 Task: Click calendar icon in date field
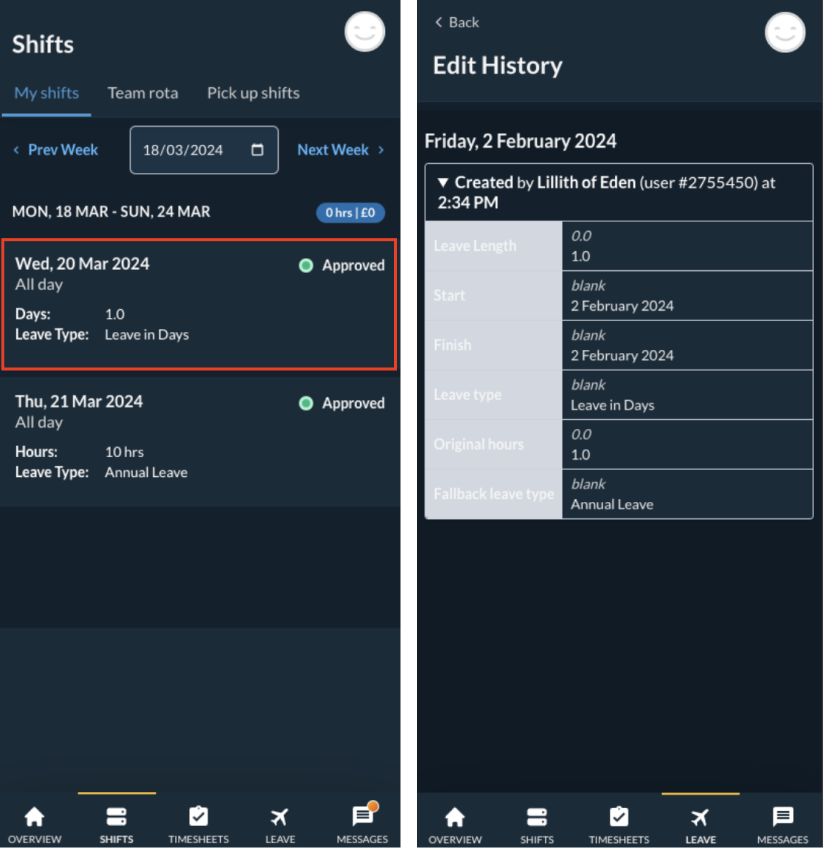tap(257, 150)
